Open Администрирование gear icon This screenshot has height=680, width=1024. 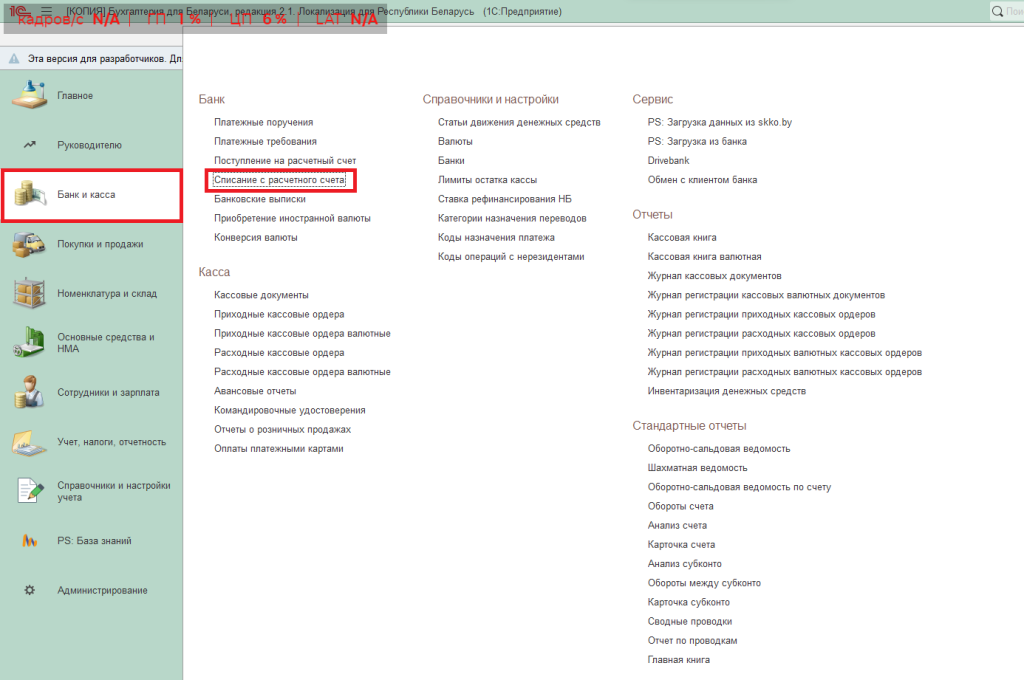pos(30,590)
